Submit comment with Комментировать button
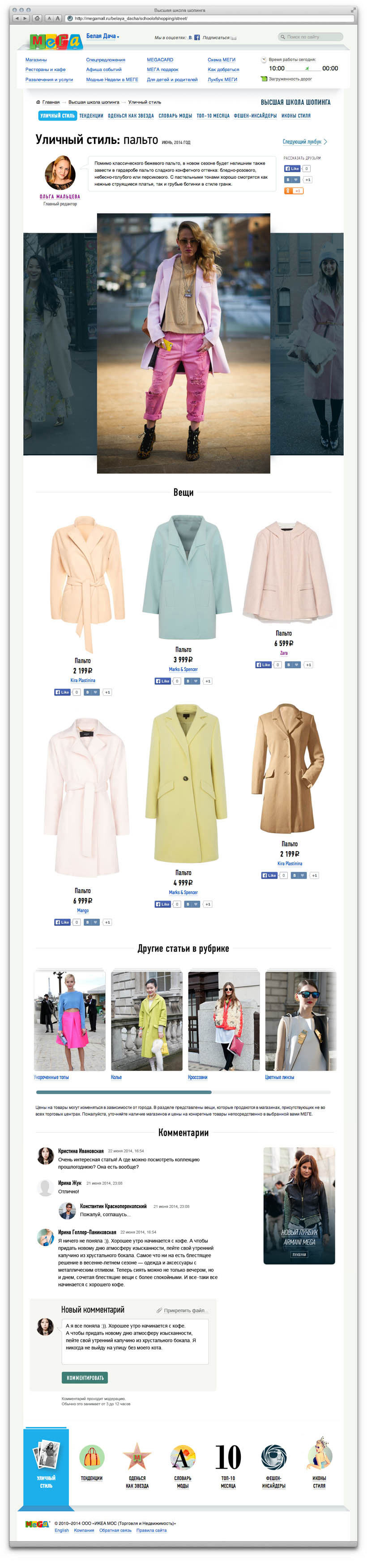The width and height of the screenshot is (367, 1568). click(85, 1378)
